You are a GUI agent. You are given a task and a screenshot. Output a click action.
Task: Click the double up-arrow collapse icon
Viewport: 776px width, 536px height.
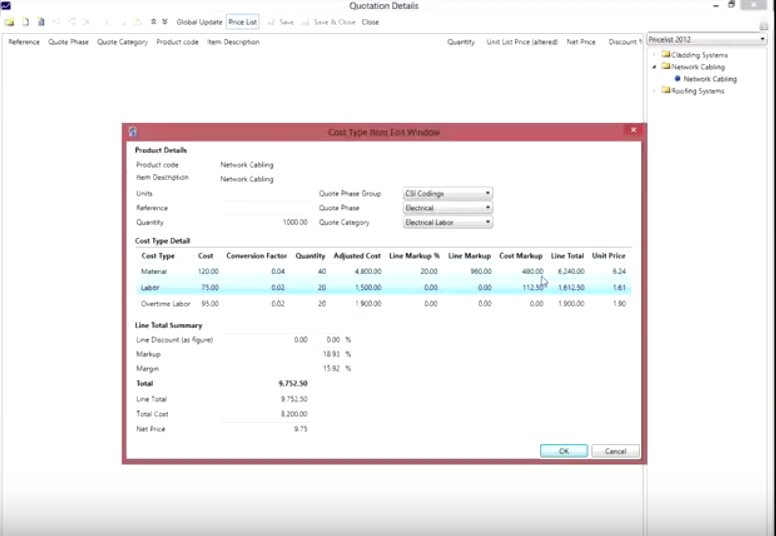[x=152, y=21]
